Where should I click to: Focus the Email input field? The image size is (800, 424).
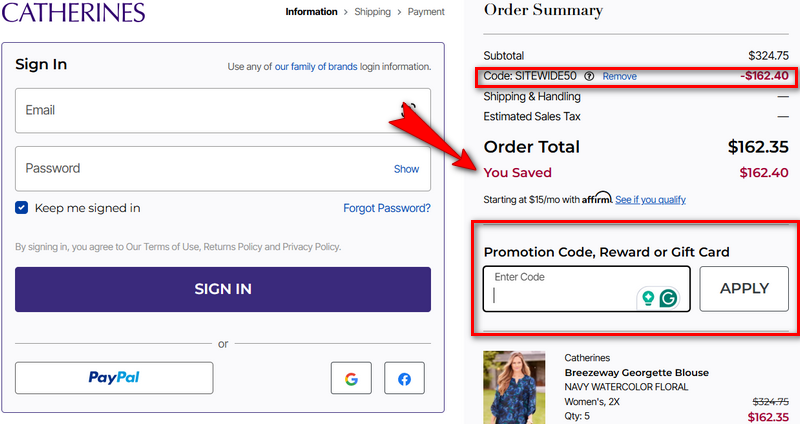pyautogui.click(x=200, y=110)
